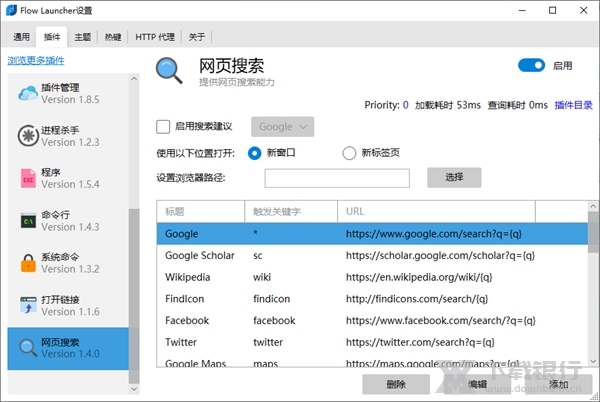Select 程序 Version 1.5.4 plugin

[68, 179]
